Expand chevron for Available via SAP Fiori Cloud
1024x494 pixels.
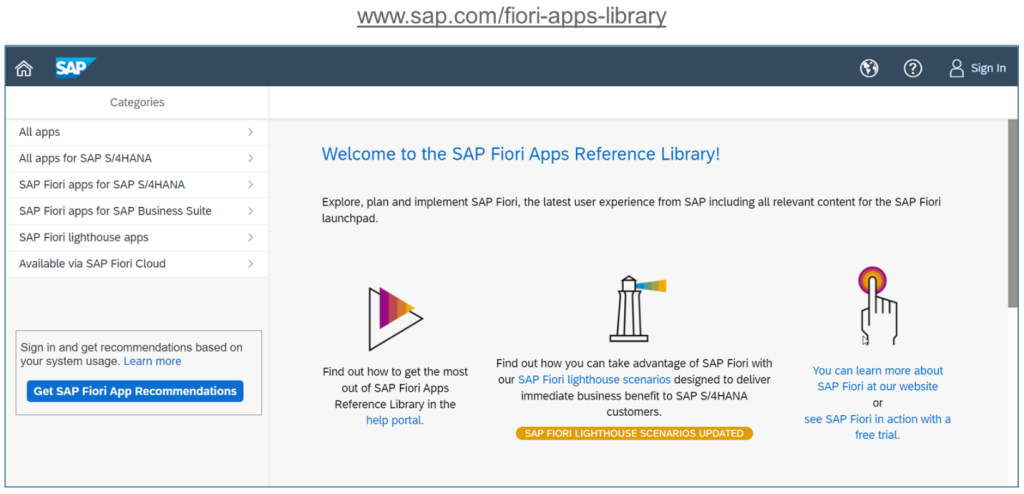tap(251, 264)
